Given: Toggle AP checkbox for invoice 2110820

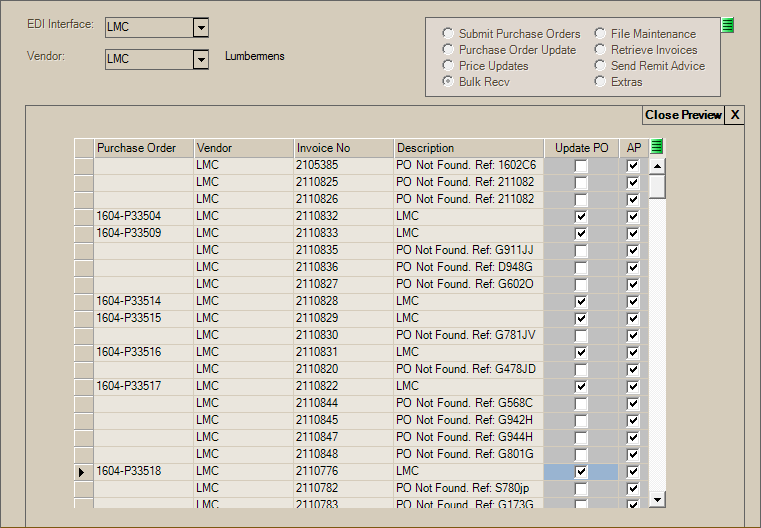Looking at the screenshot, I should coord(633,370).
